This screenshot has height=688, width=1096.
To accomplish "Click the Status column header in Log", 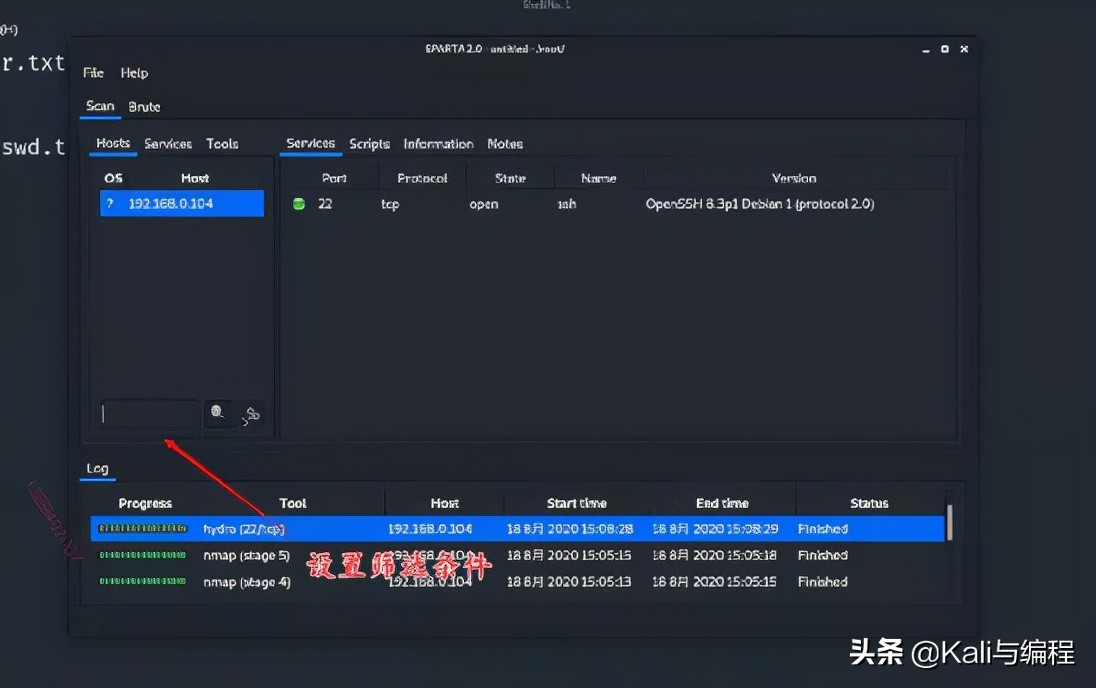I will pyautogui.click(x=870, y=503).
